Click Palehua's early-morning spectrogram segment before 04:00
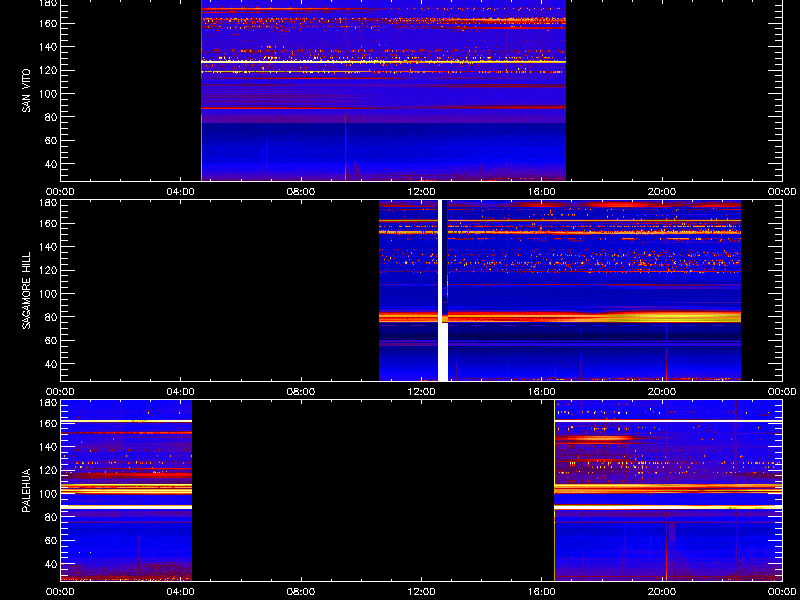The width and height of the screenshot is (800, 600). pyautogui.click(x=126, y=491)
